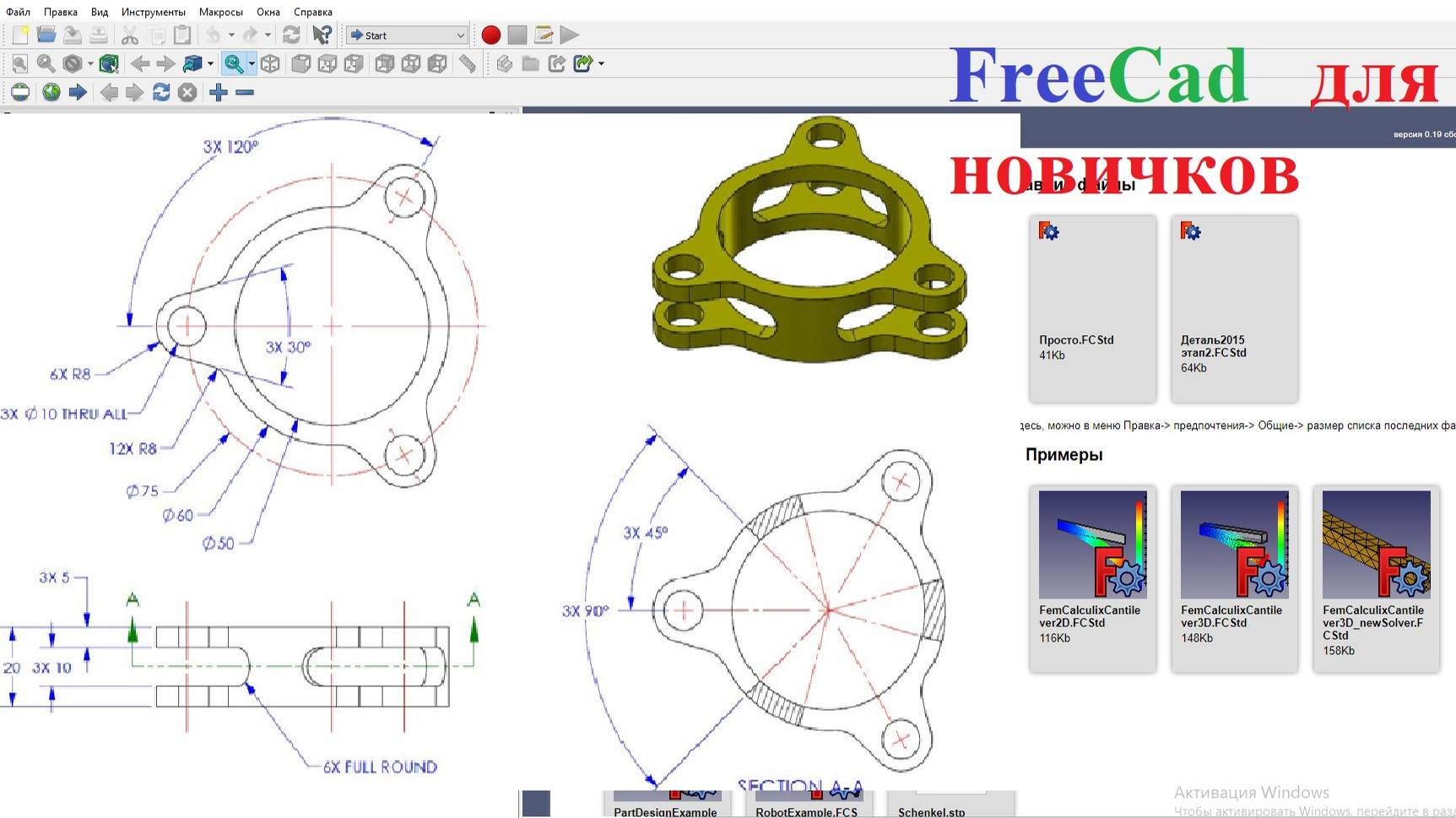Open the Инструменты menu

point(154,12)
